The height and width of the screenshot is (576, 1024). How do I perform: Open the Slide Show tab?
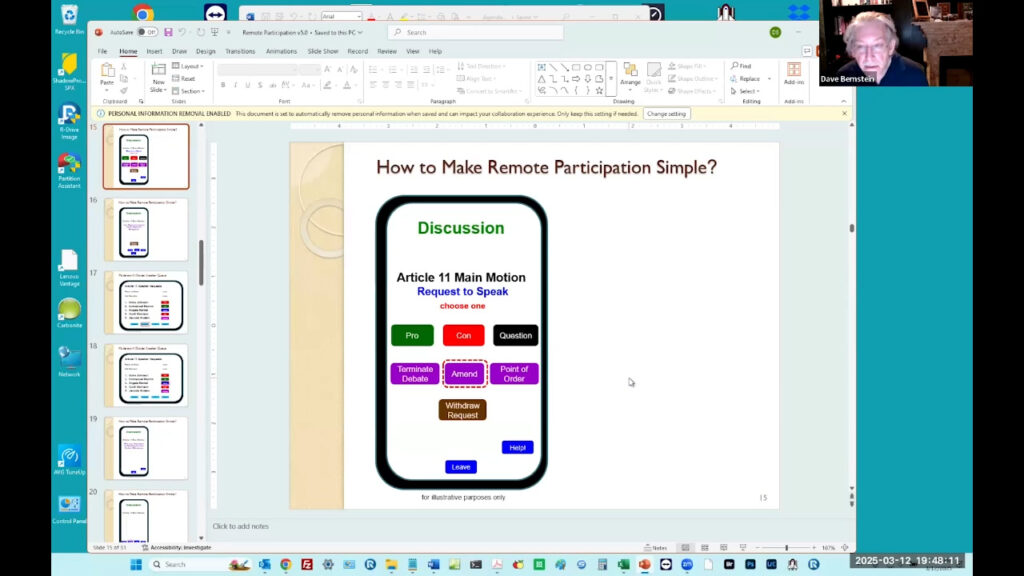(x=323, y=51)
